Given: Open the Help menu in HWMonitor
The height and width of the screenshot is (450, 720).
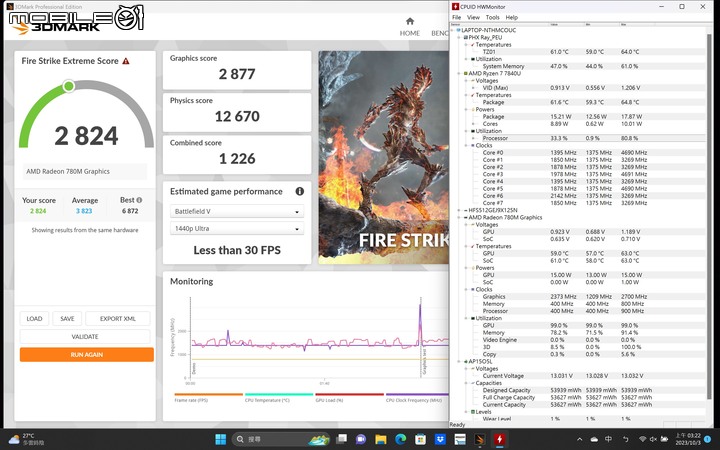Looking at the screenshot, I should click(512, 17).
